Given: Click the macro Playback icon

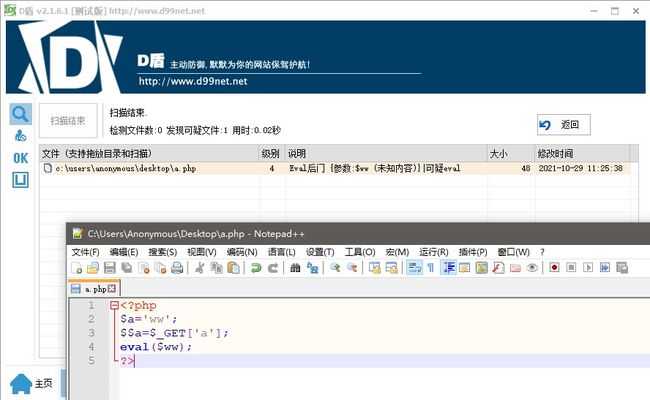Looking at the screenshot, I should pos(588,268).
